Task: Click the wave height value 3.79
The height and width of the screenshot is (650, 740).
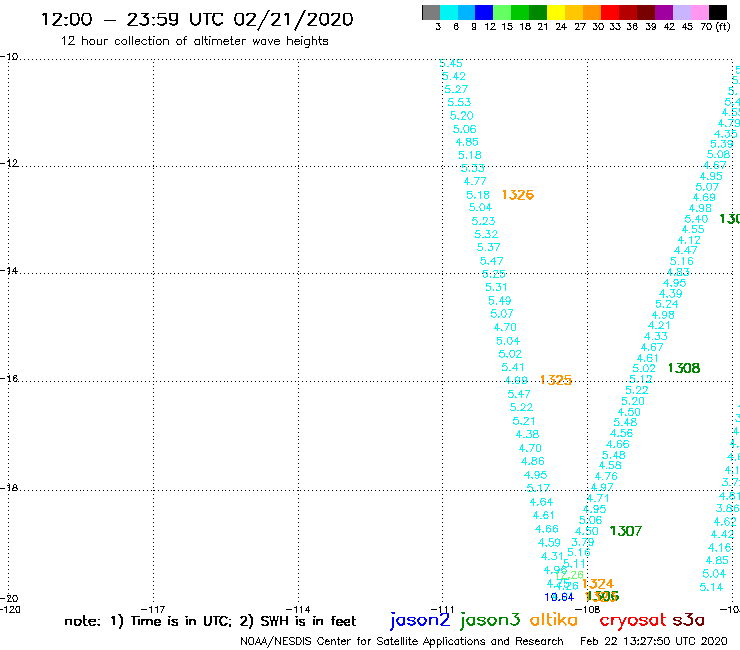Action: pyautogui.click(x=583, y=542)
